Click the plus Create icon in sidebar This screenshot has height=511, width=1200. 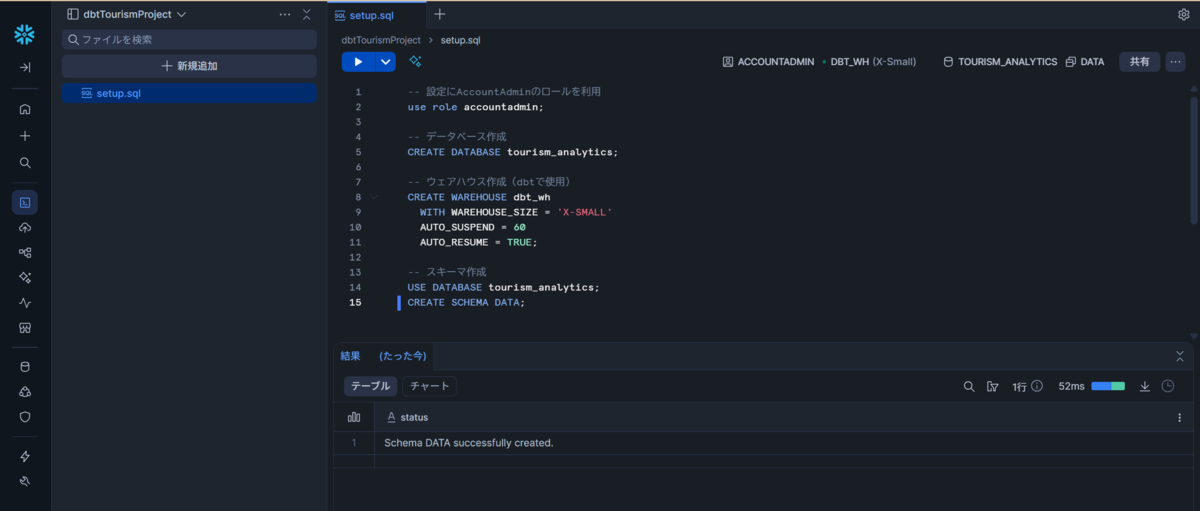pos(25,136)
